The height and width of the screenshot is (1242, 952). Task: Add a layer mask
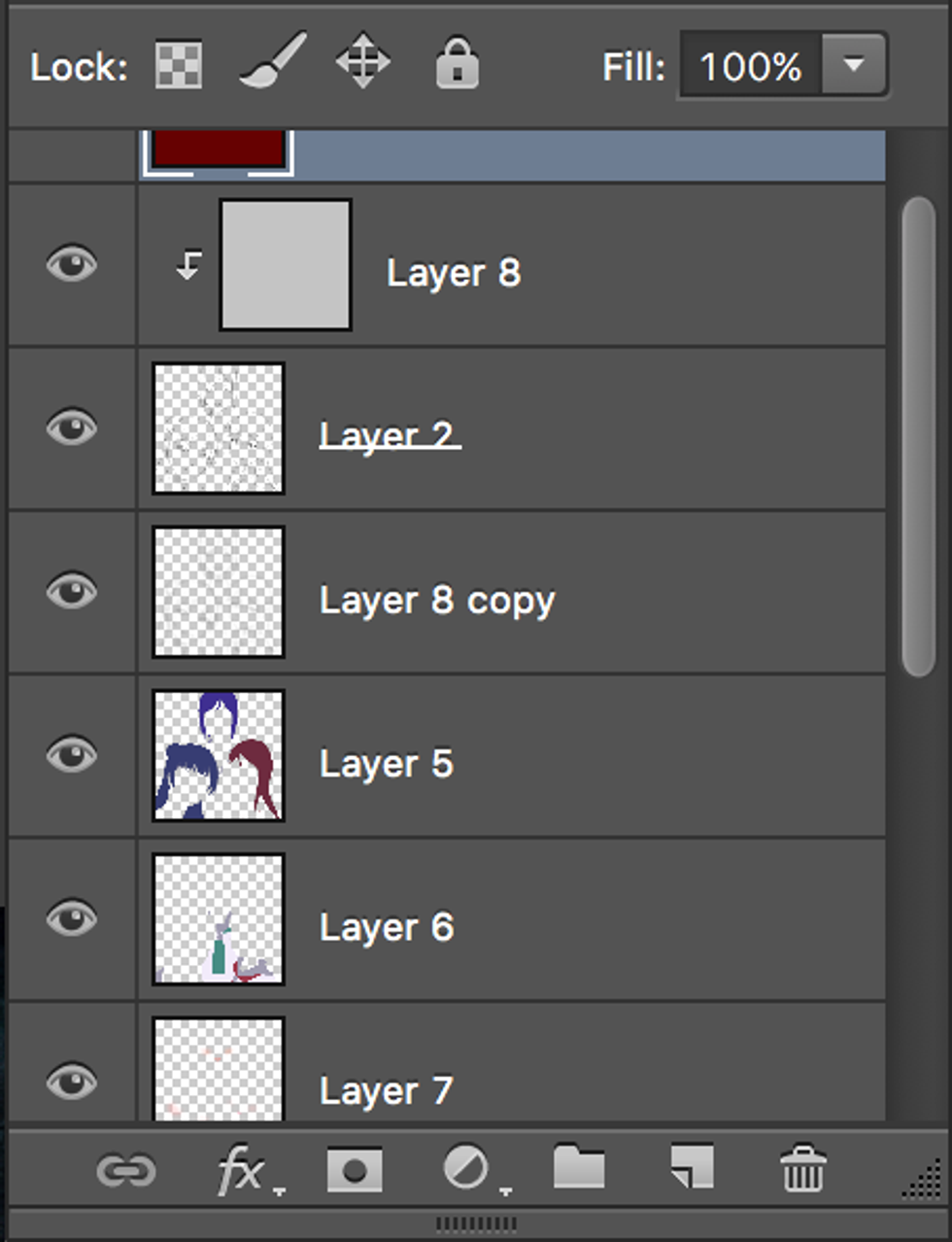click(x=355, y=1170)
